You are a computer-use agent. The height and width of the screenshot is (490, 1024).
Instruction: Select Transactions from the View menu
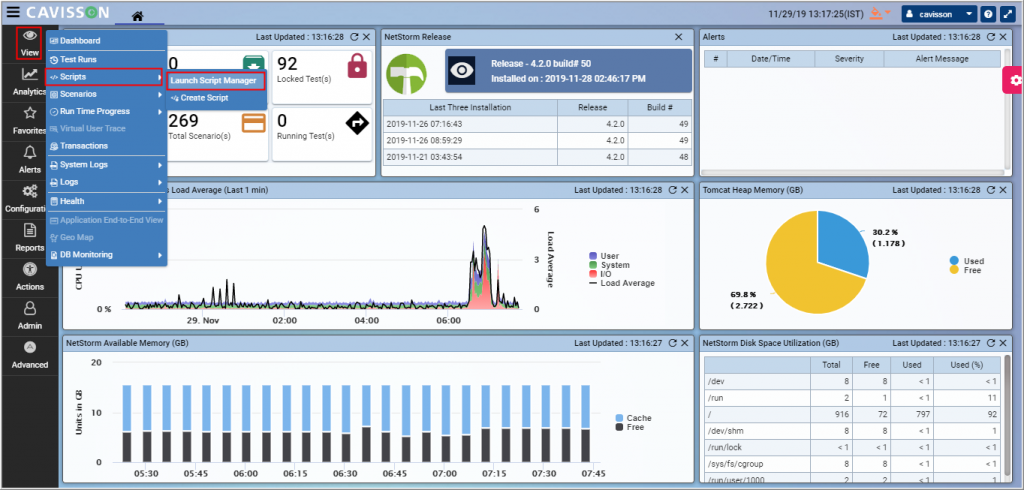tap(106, 146)
